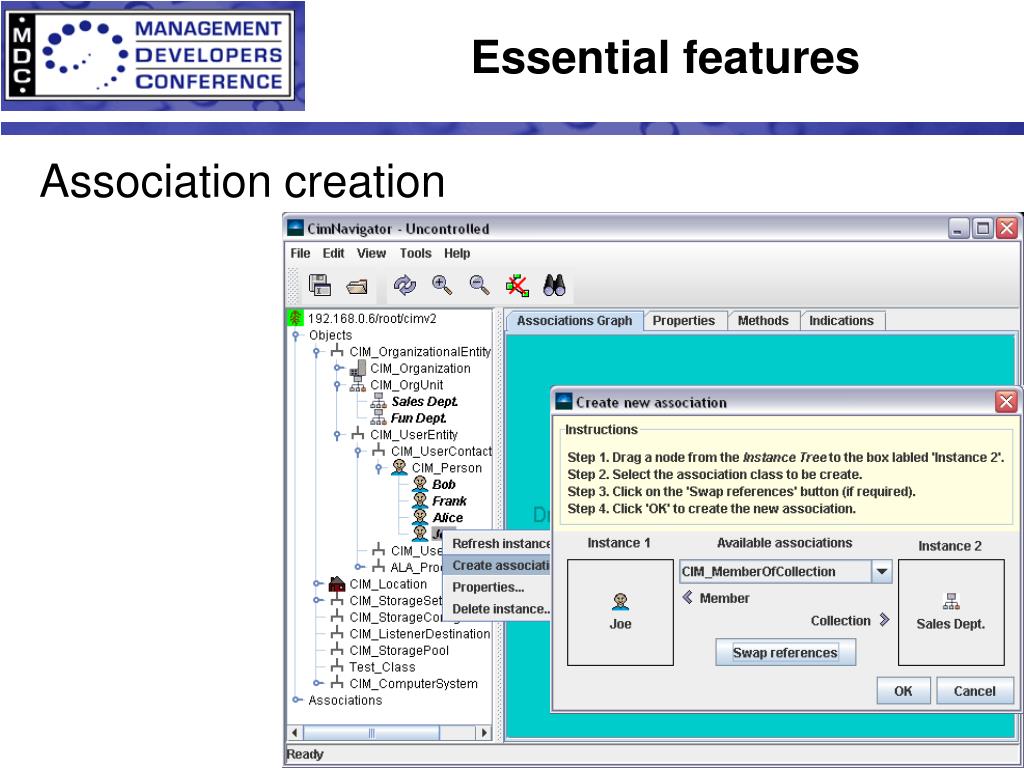Screen dimensions: 1024x768
Task: Collapse the CIM_UserEntity node
Action: [x=338, y=435]
